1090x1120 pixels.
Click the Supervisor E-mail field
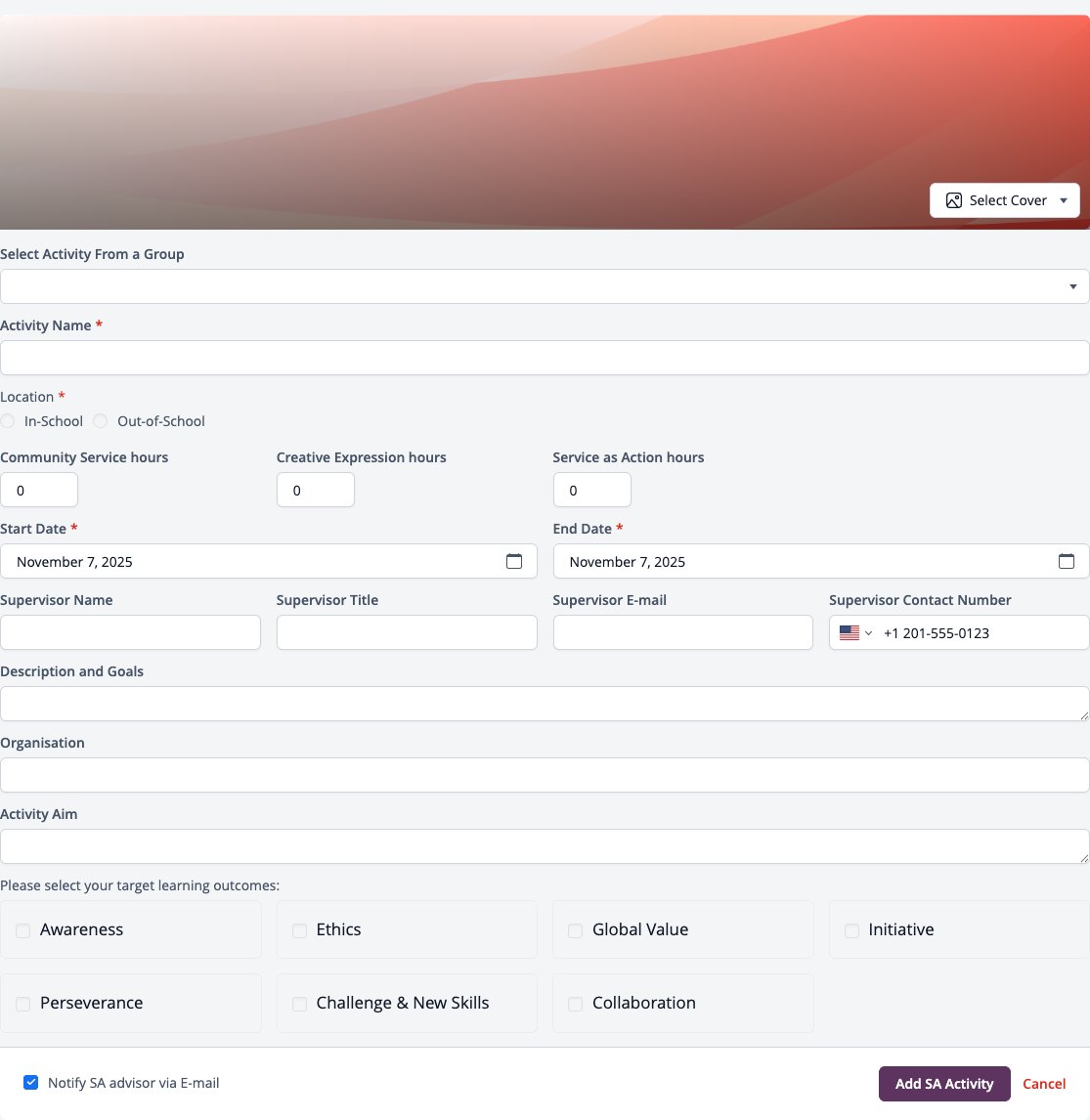pyautogui.click(x=683, y=633)
